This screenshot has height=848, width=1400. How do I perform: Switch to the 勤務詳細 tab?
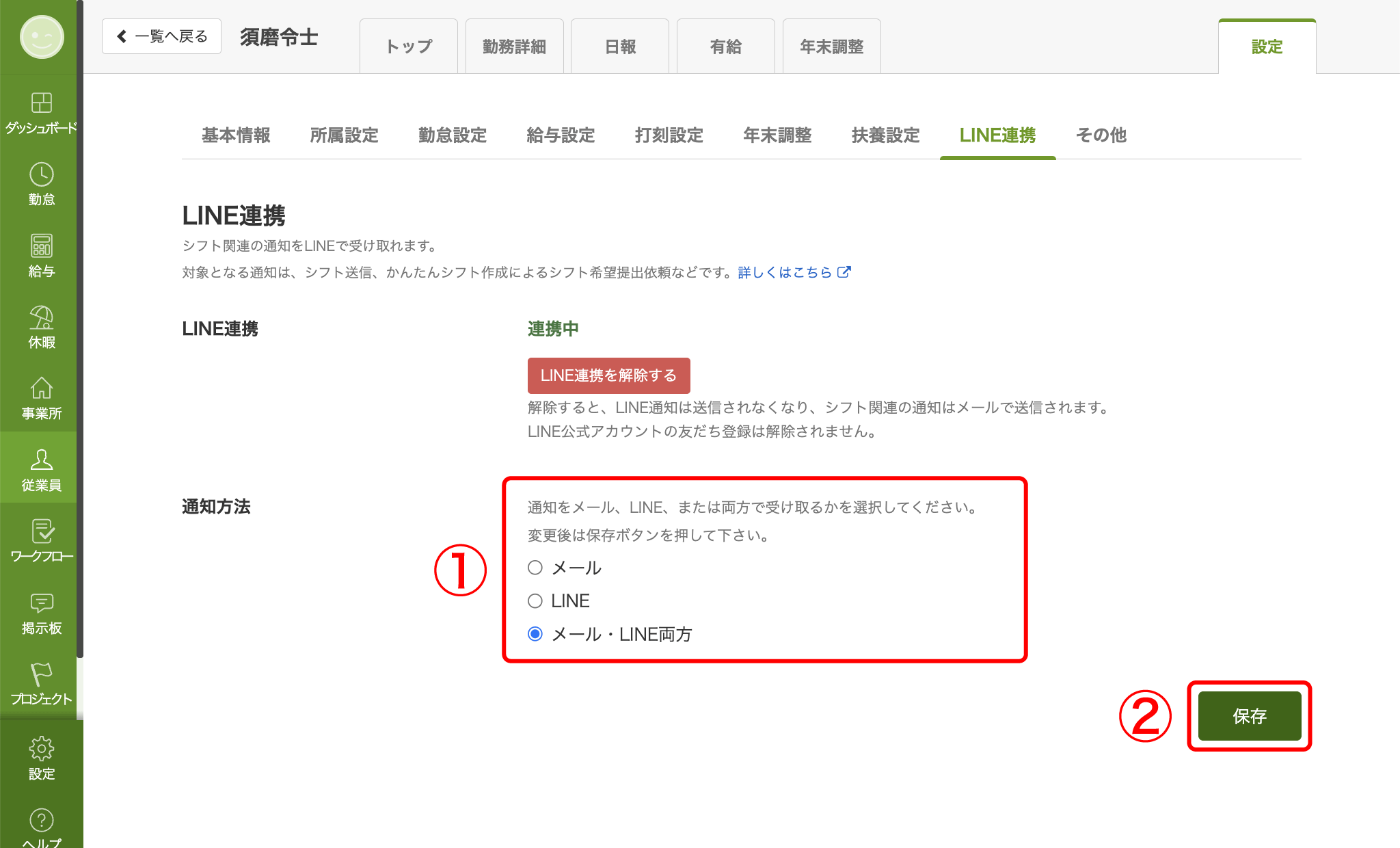pos(514,47)
